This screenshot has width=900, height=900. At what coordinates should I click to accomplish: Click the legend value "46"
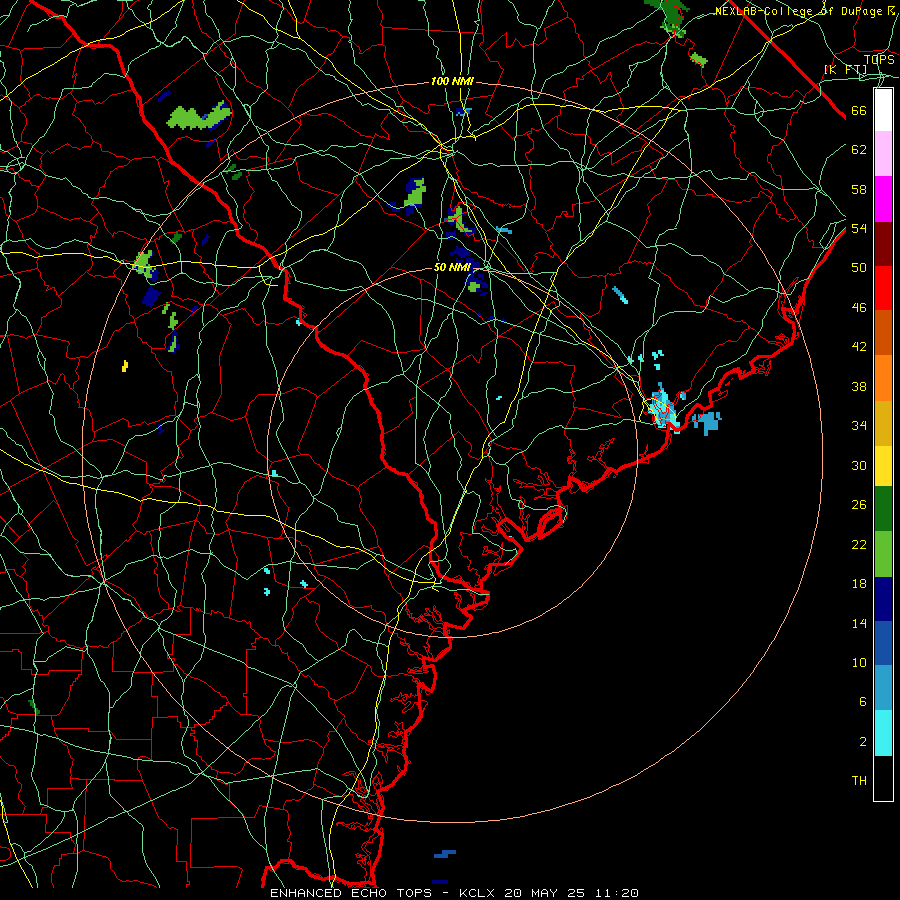click(859, 308)
